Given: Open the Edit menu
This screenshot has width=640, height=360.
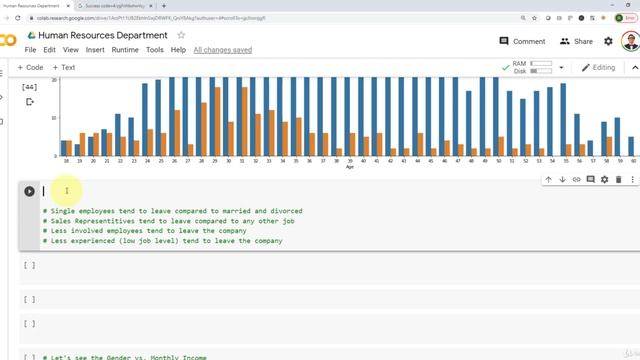Looking at the screenshot, I should click(49, 50).
